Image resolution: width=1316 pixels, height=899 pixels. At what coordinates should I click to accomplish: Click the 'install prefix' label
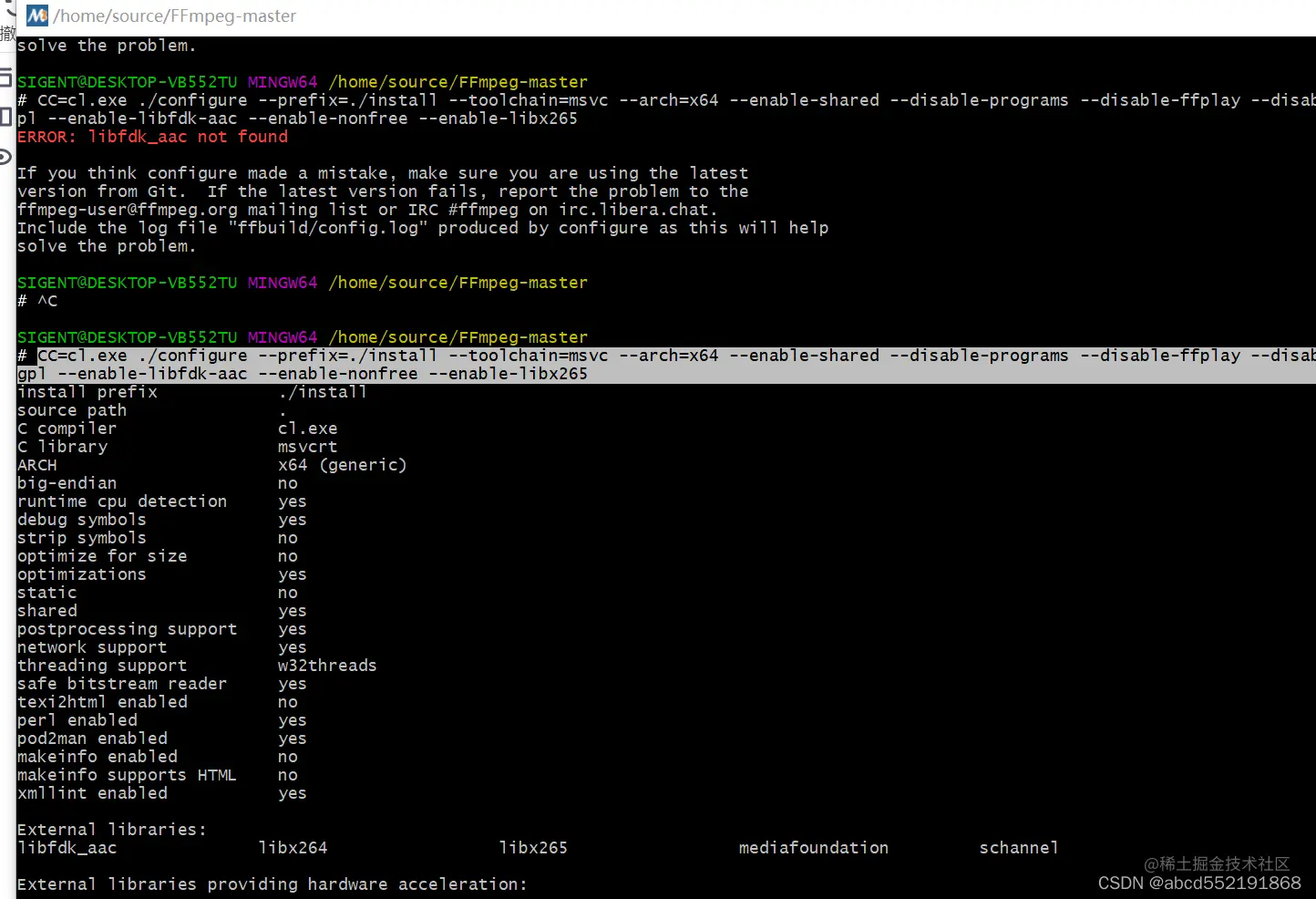pyautogui.click(x=87, y=392)
